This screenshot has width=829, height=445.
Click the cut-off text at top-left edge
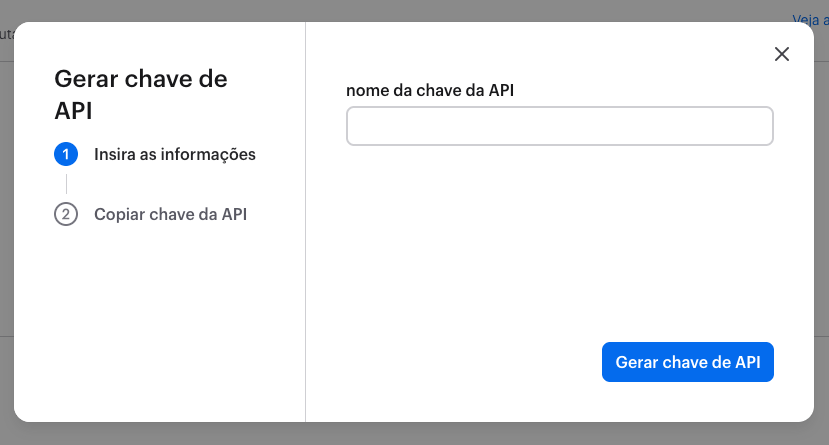[5, 34]
